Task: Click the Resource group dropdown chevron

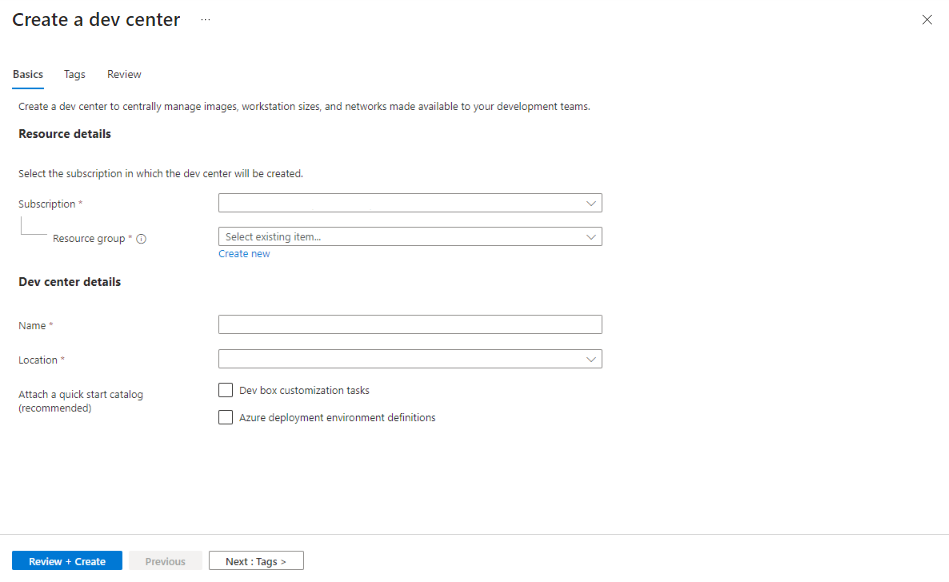Action: (591, 237)
